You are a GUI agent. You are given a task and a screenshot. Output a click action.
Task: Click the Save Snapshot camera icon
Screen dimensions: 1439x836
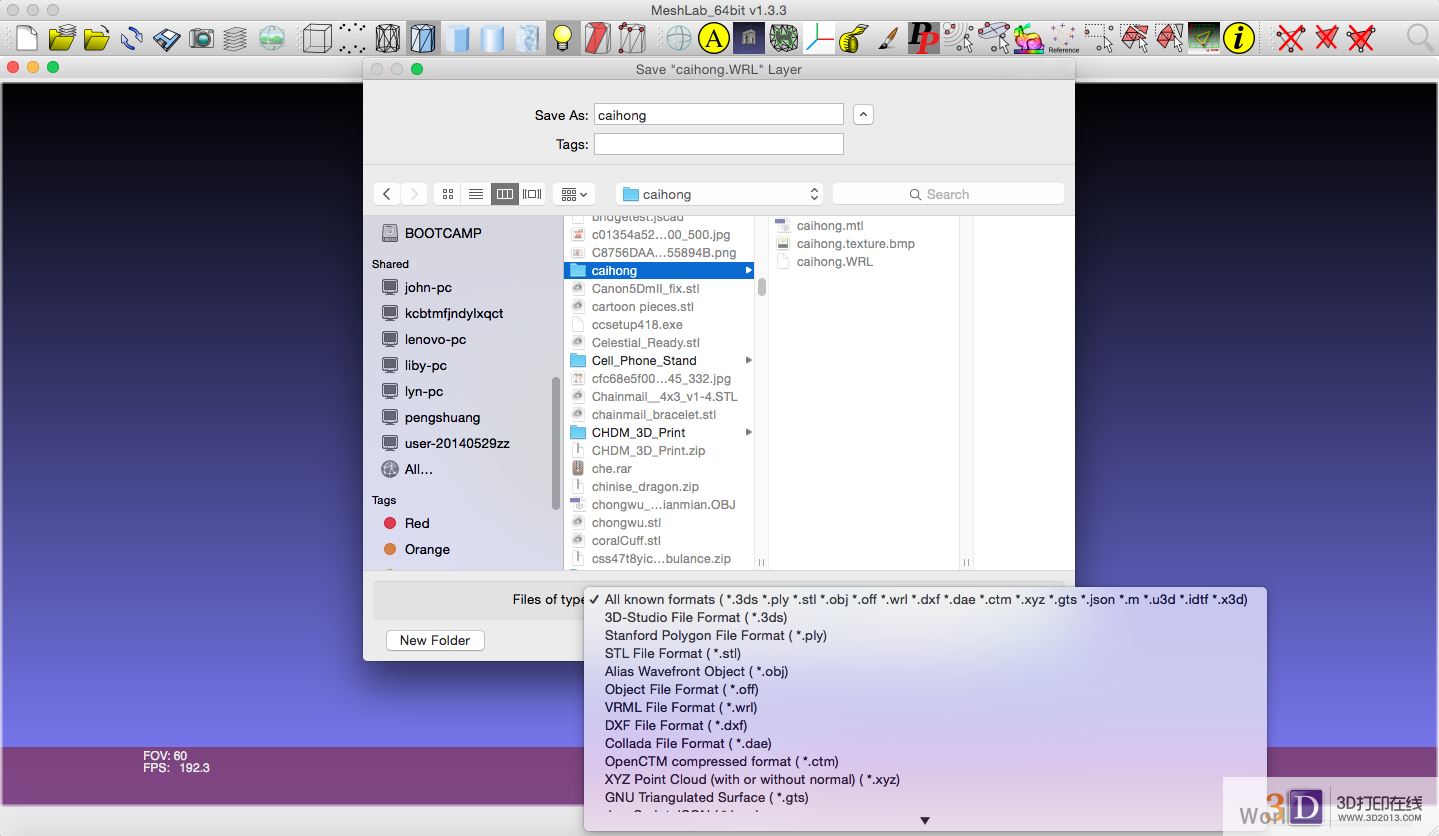click(201, 38)
